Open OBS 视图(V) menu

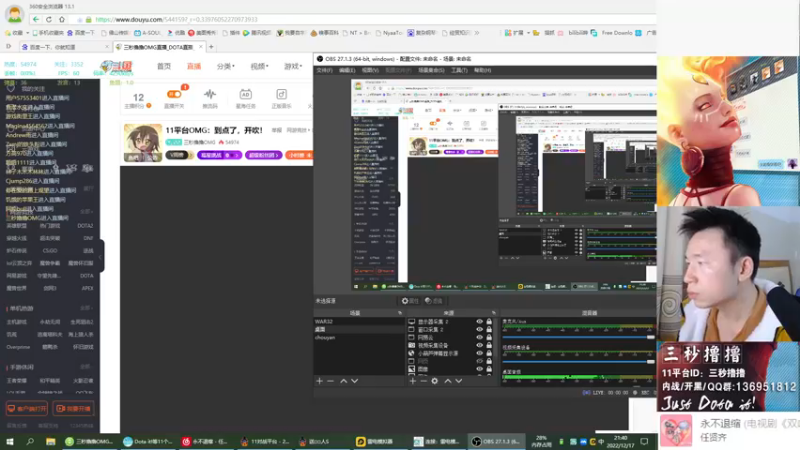(x=370, y=70)
